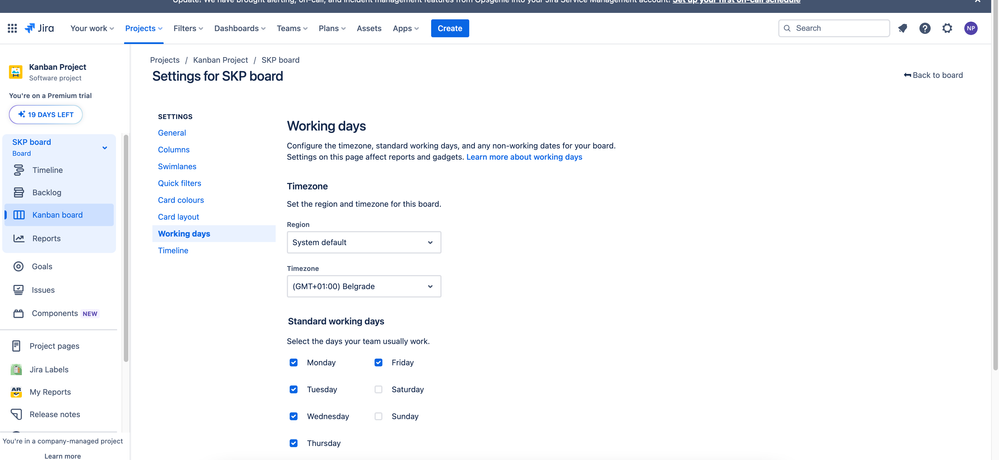Viewport: 999px width, 460px height.
Task: Click the page vertical scrollbar
Action: coord(995,191)
